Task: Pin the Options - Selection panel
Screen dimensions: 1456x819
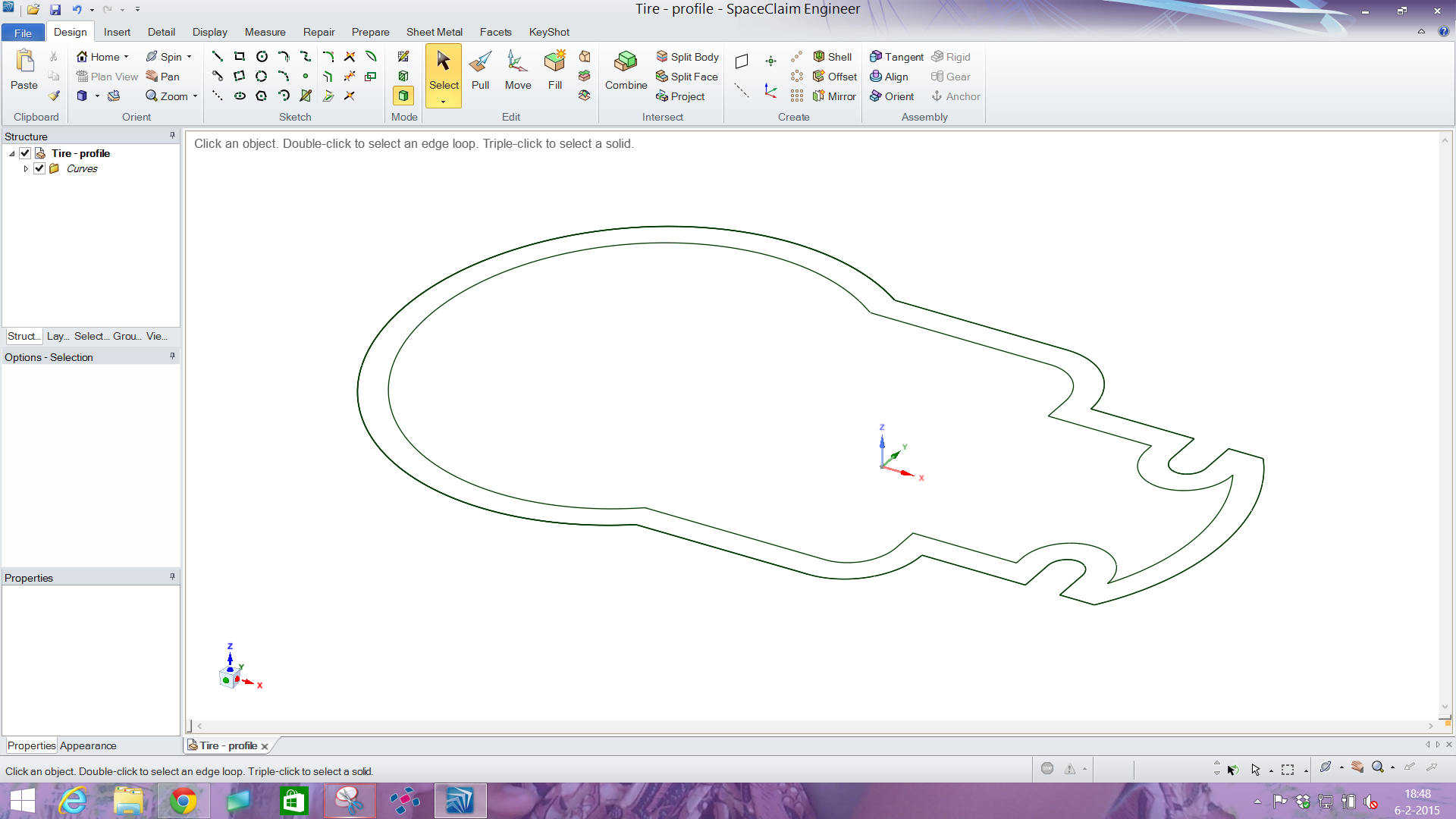Action: click(x=172, y=356)
